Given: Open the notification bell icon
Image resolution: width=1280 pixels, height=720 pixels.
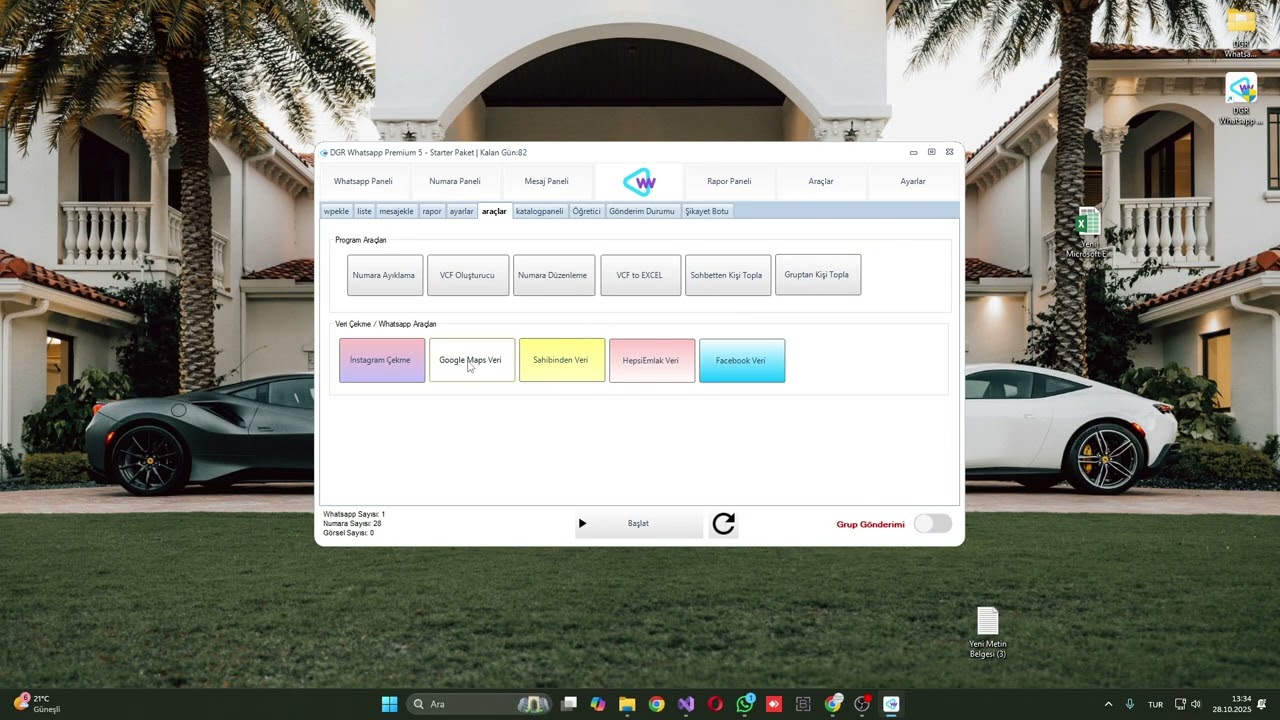Looking at the screenshot, I should pyautogui.click(x=1263, y=704).
